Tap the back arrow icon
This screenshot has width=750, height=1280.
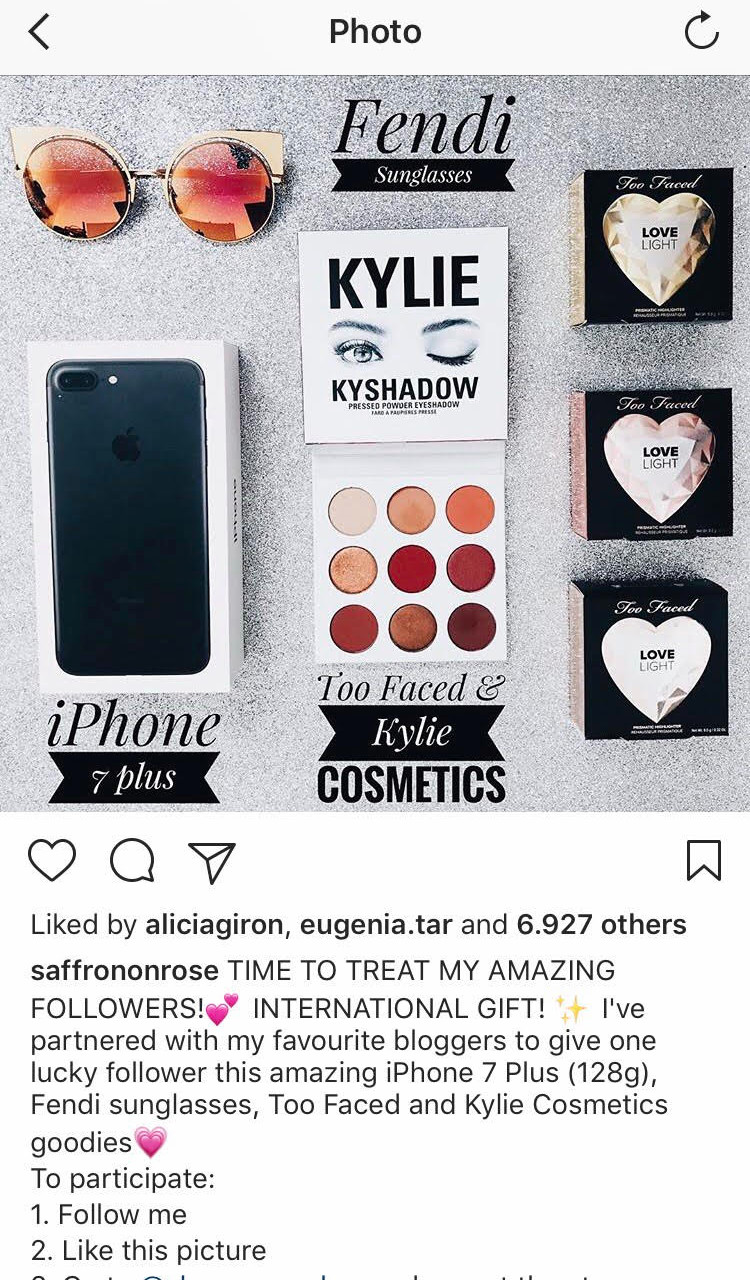(x=39, y=32)
